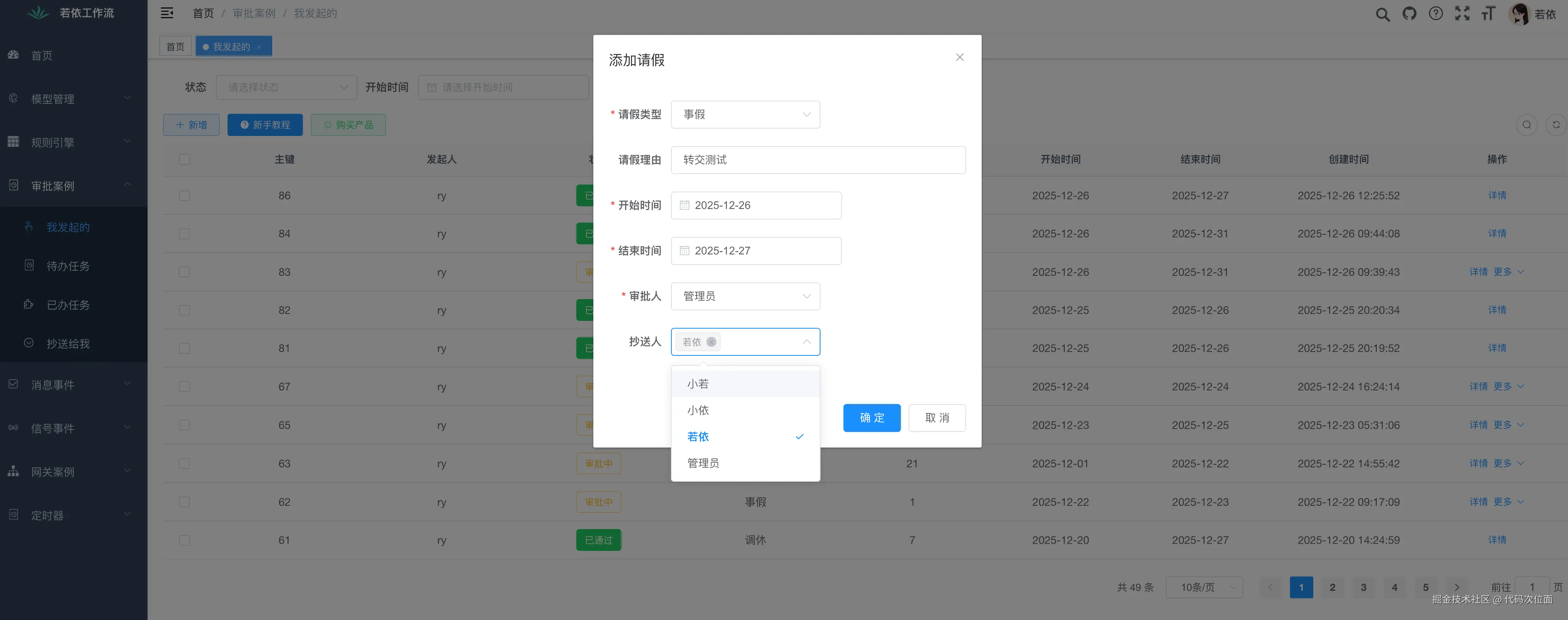This screenshot has height=620, width=1568.
Task: Open the 审批人 dropdown
Action: tap(745, 296)
